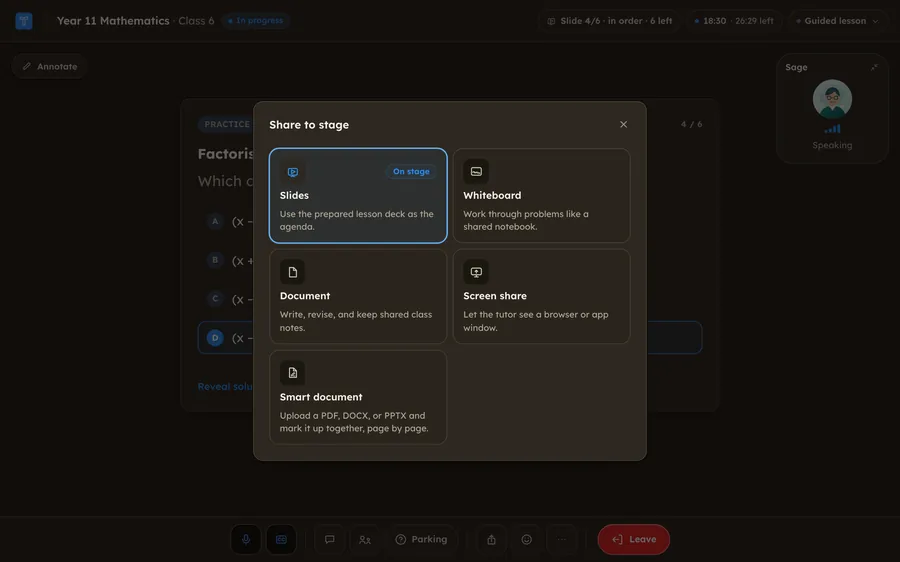Click the app logo in the header
Image resolution: width=900 pixels, height=562 pixels.
(24, 21)
